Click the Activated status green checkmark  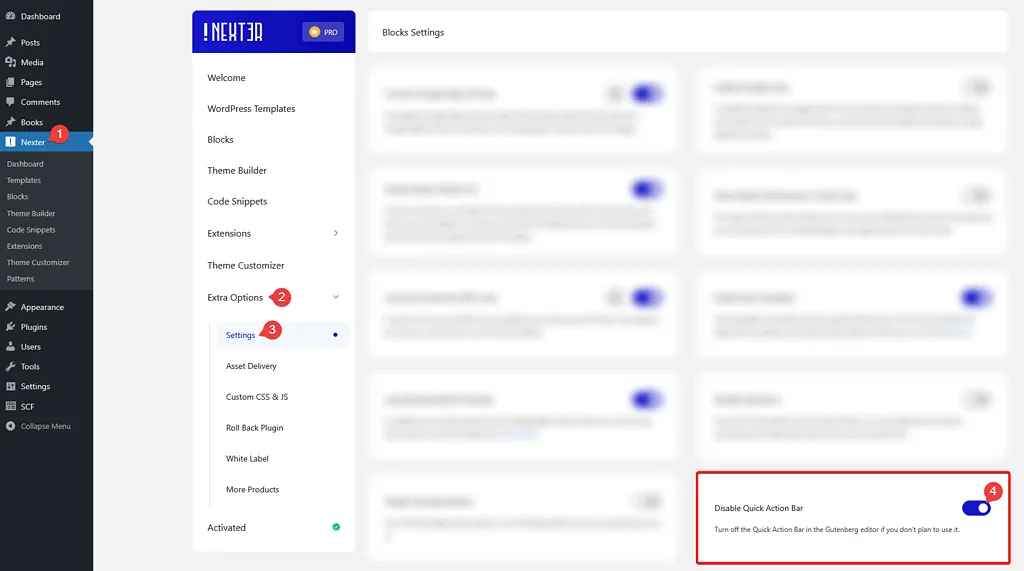pyautogui.click(x=336, y=527)
